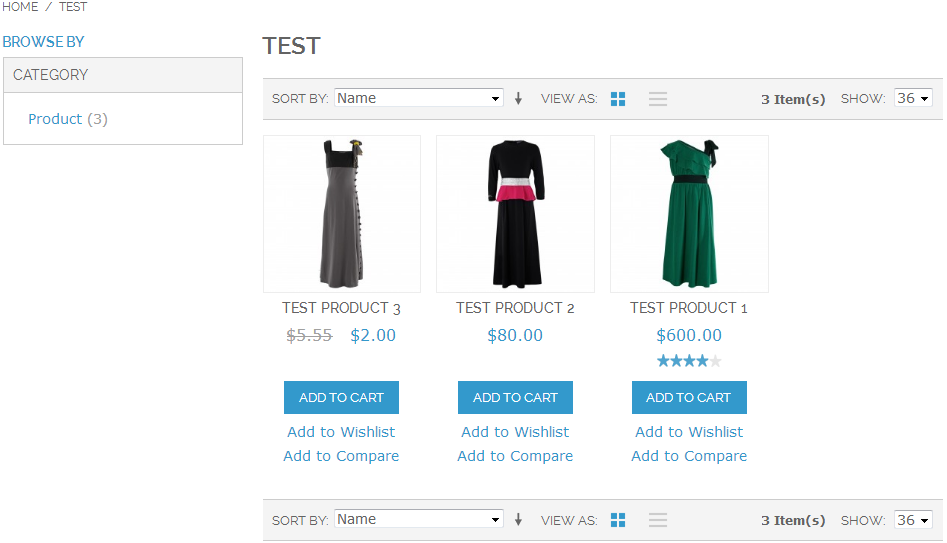This screenshot has width=947, height=543.
Task: Toggle sort direction arrow in top toolbar
Action: coord(518,99)
